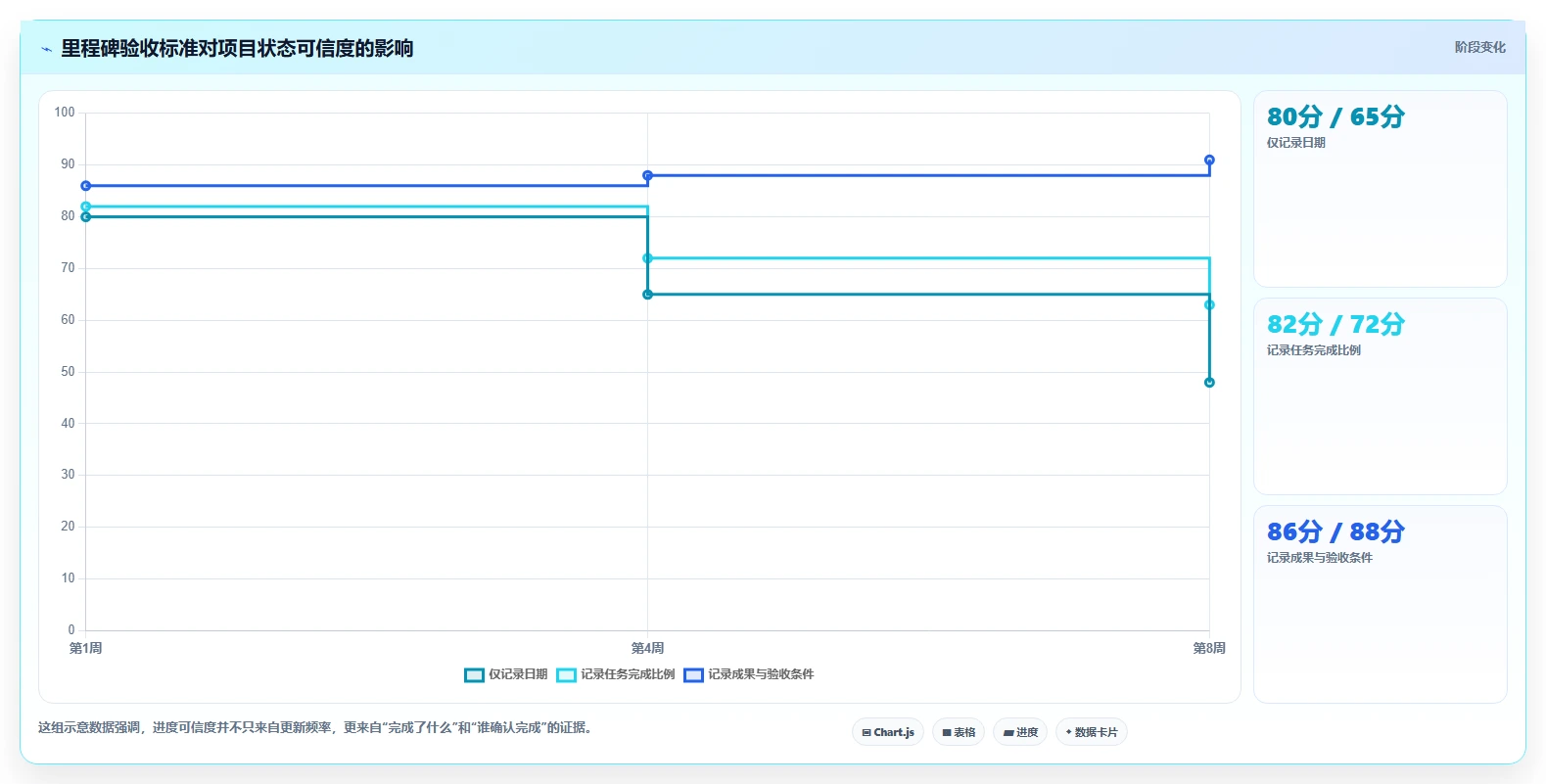The height and width of the screenshot is (784, 1546).
Task: Hide series via 记录任务完成比例 legend label
Action: 628,674
